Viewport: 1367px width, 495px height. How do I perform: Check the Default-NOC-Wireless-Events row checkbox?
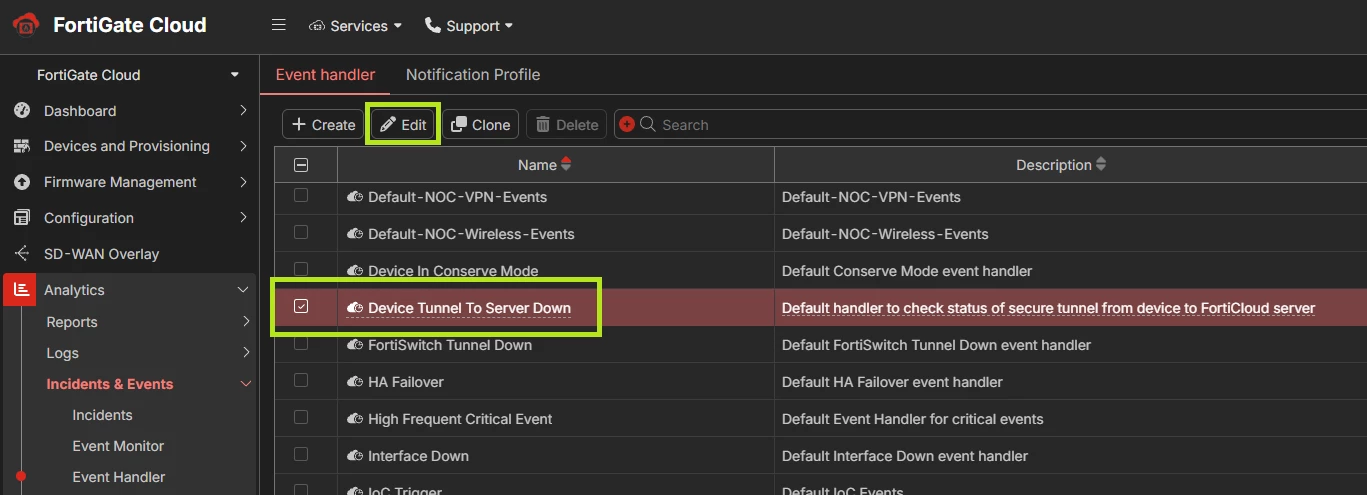point(301,232)
